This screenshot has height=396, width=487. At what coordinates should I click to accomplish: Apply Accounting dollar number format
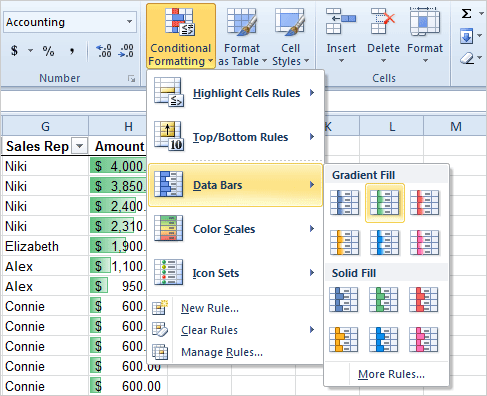(14, 51)
